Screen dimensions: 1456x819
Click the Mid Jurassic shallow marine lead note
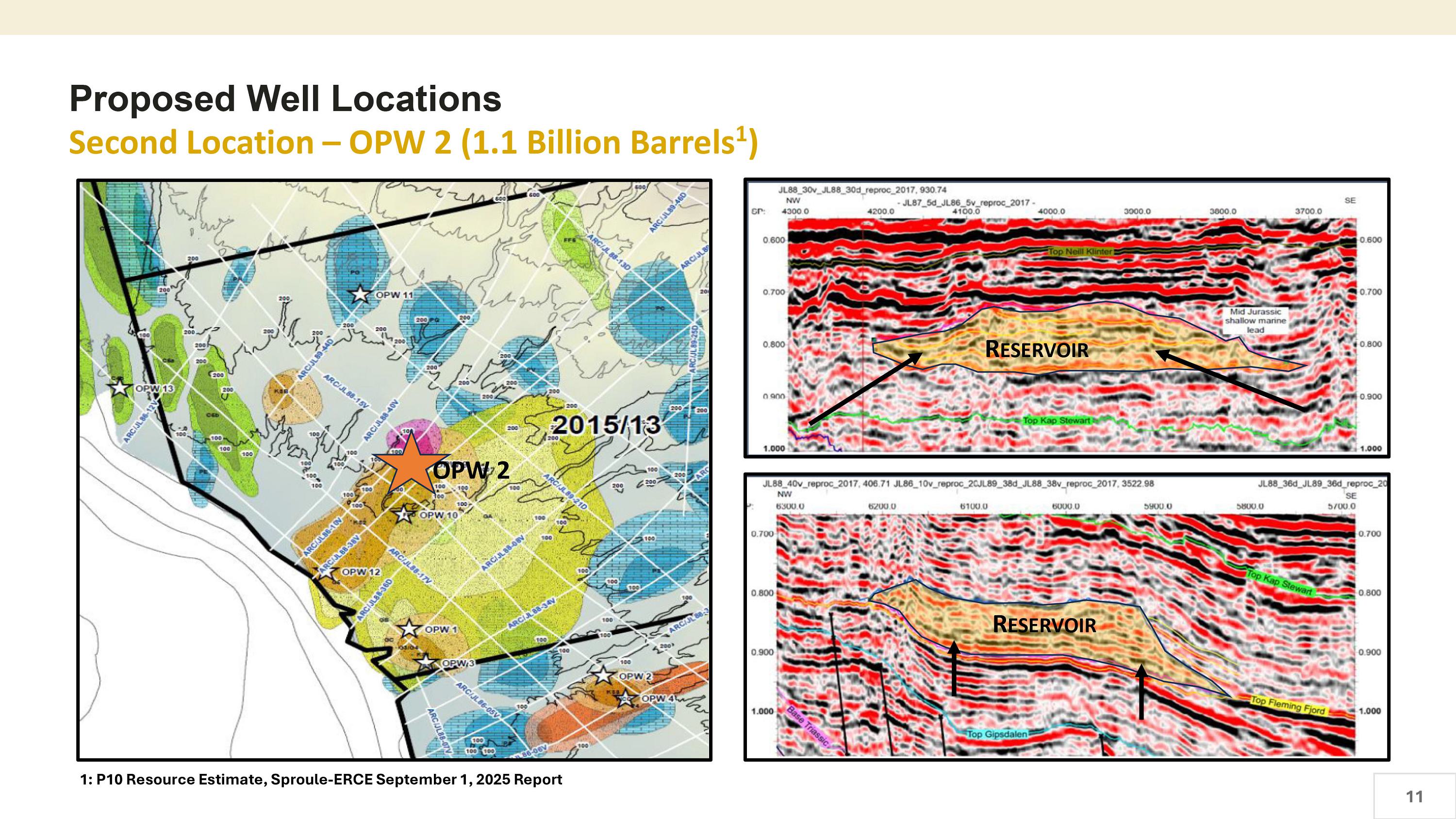[1256, 321]
